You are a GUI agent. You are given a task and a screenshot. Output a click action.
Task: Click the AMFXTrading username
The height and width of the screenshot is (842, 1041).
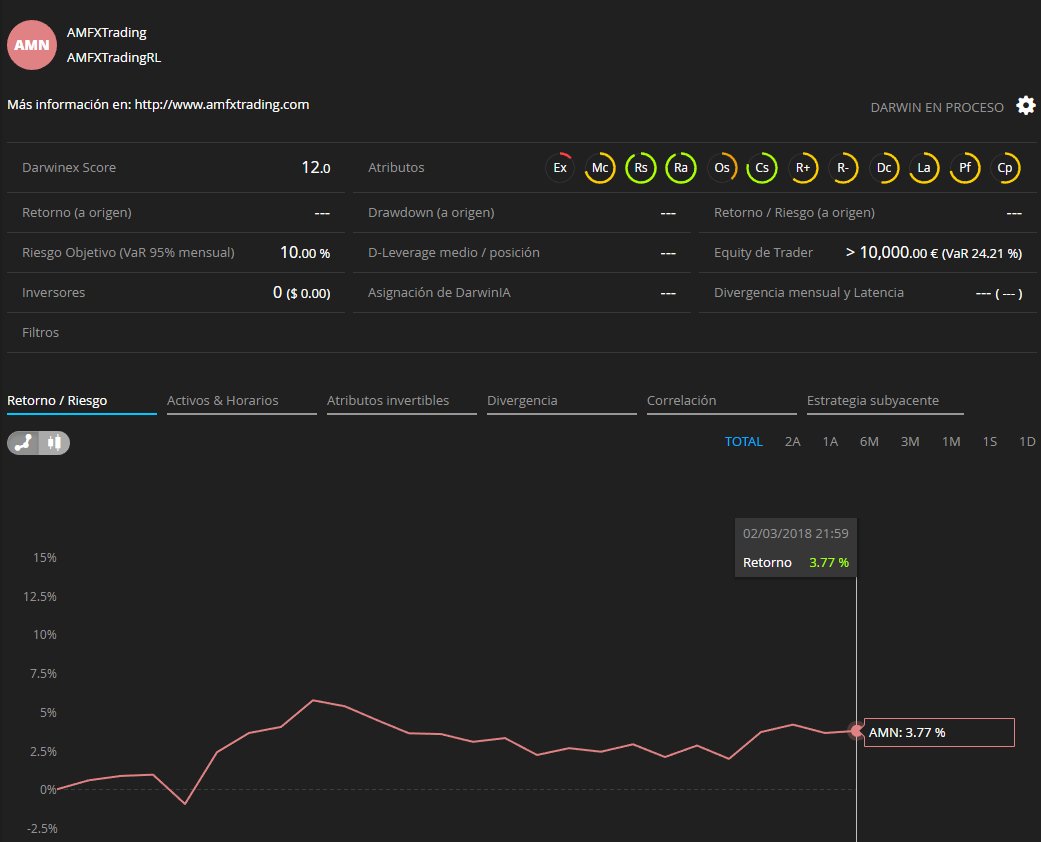click(x=107, y=33)
